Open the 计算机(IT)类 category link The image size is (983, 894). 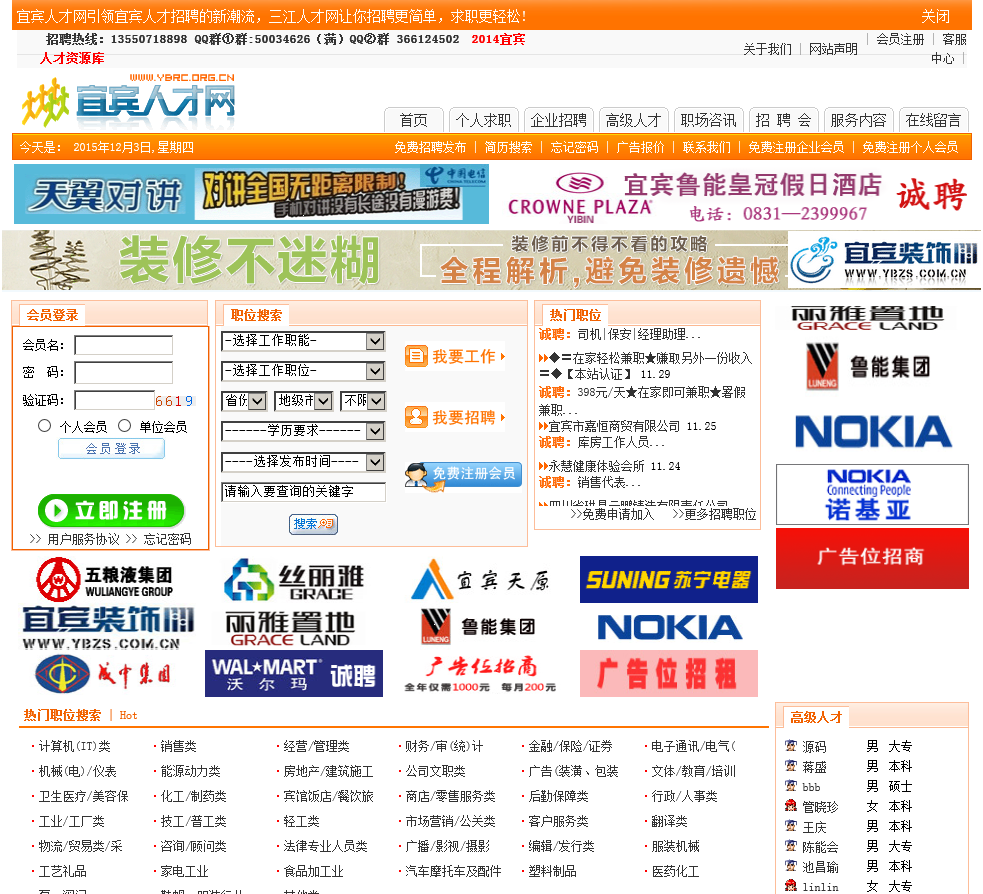click(74, 746)
